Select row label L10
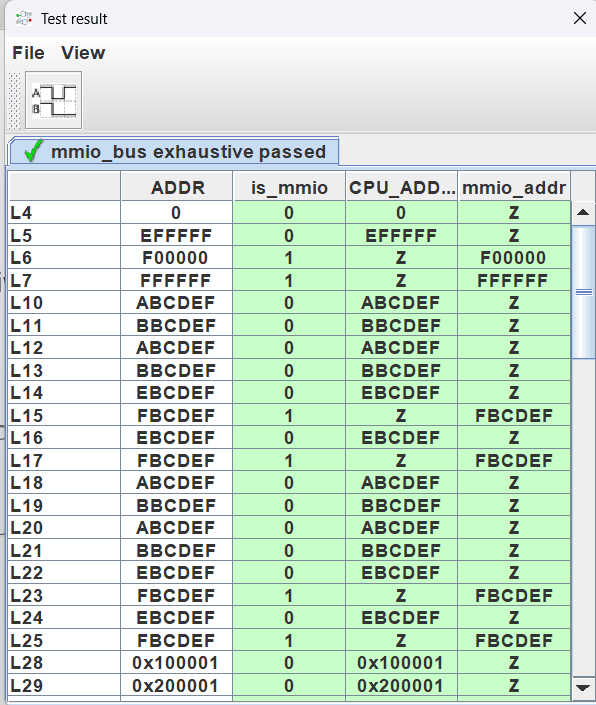The height and width of the screenshot is (705, 596). (x=64, y=302)
